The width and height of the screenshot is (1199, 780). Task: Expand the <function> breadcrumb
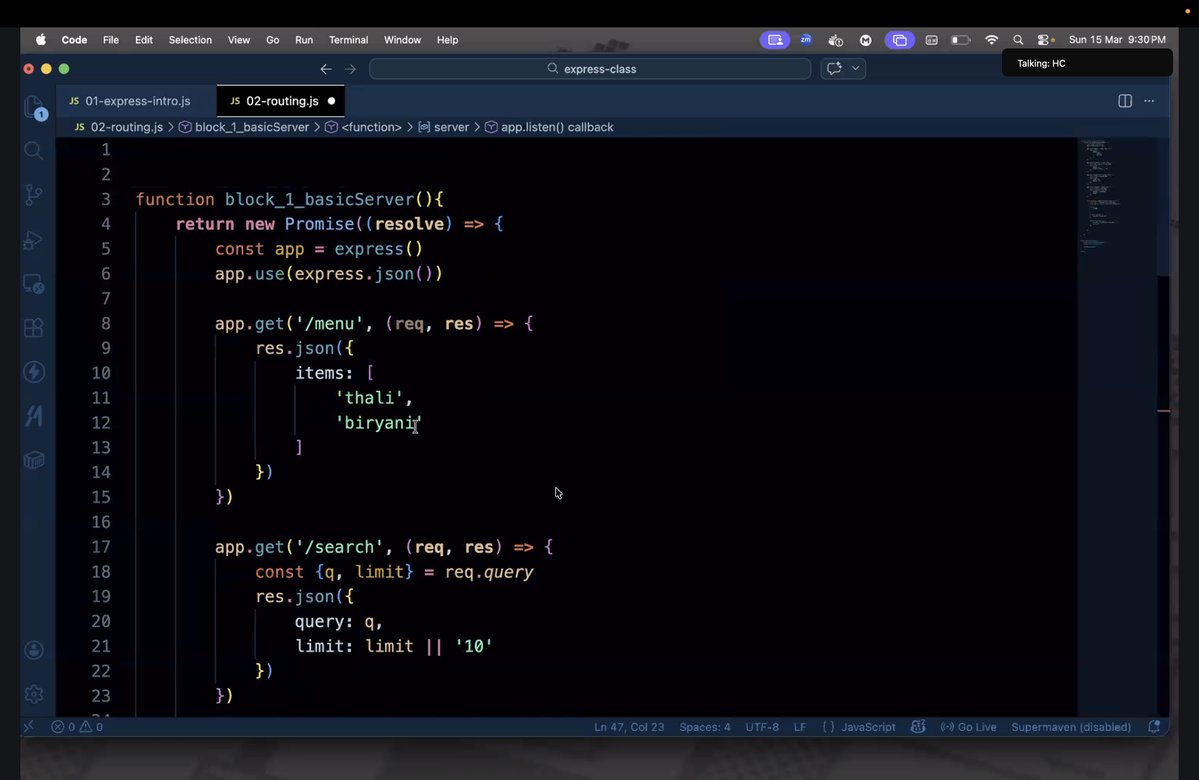click(364, 127)
